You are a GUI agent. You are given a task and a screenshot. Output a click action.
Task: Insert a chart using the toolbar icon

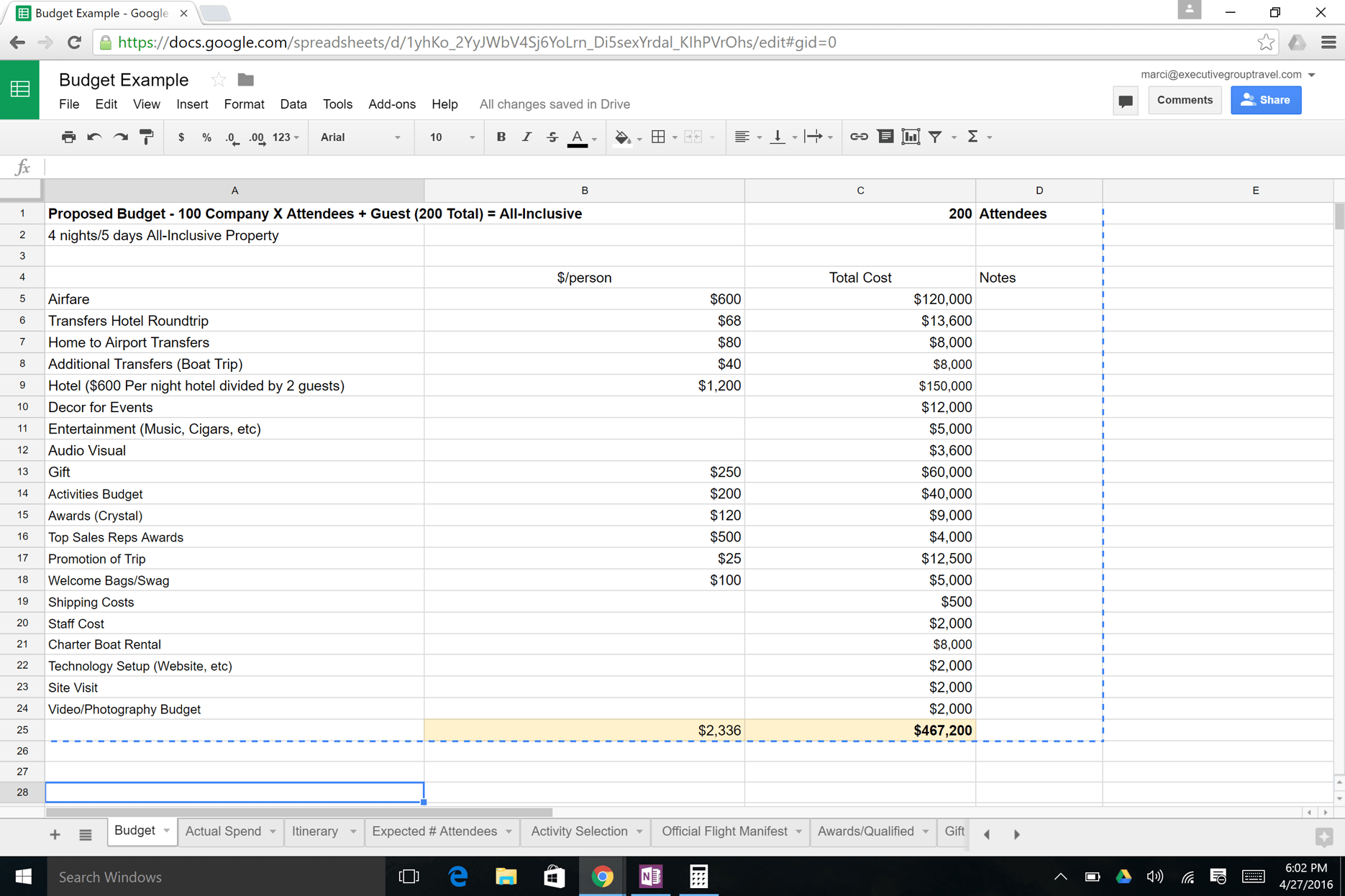coord(911,137)
